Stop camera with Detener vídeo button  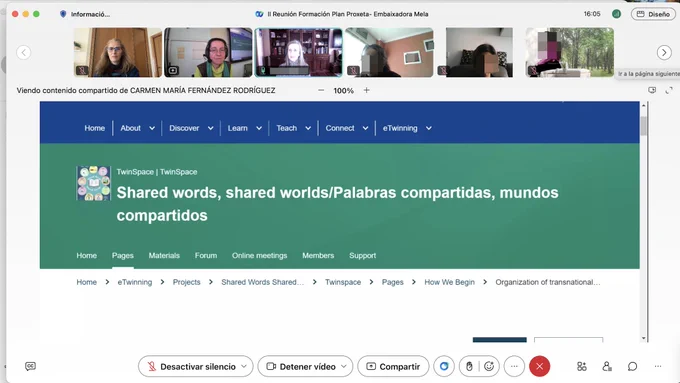[x=300, y=367]
